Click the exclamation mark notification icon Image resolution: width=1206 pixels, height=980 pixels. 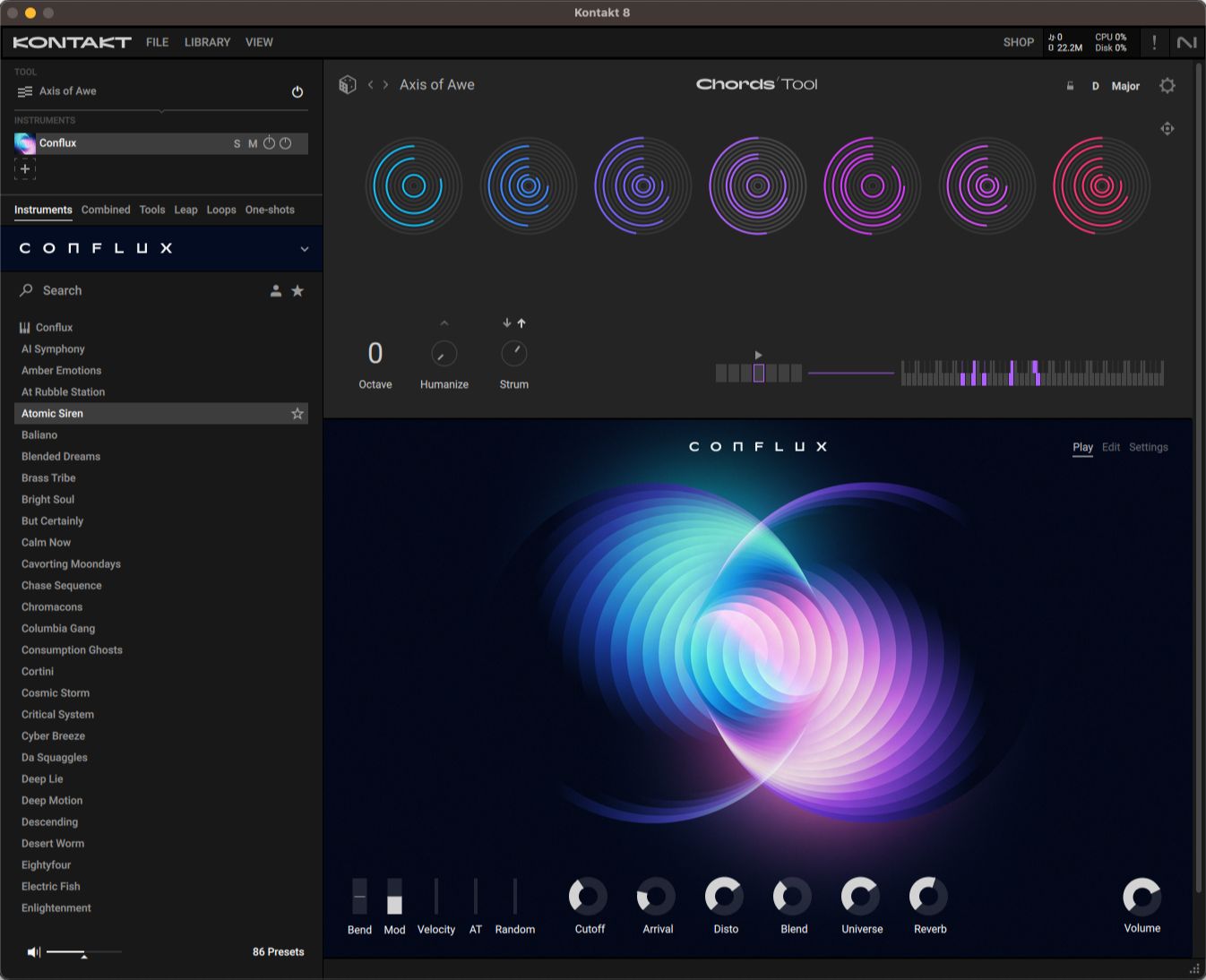(1154, 42)
